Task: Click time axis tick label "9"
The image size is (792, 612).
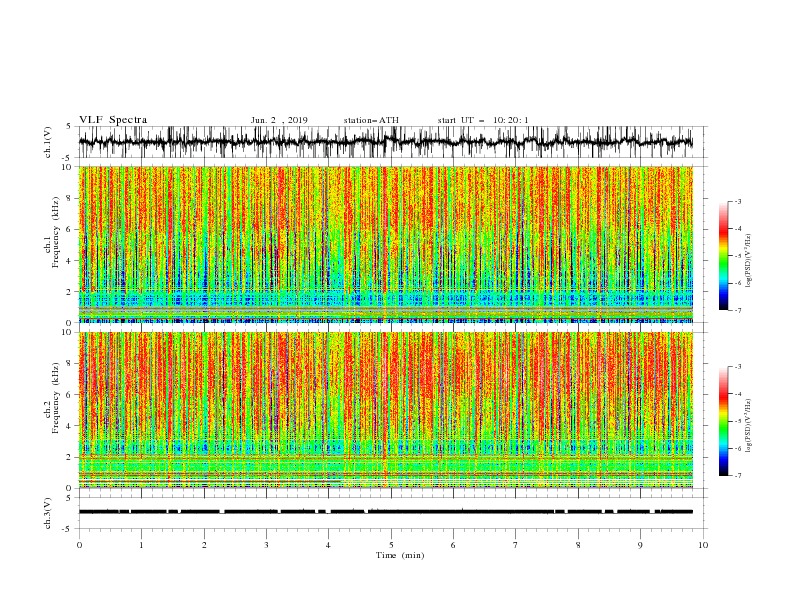Action: tap(640, 545)
